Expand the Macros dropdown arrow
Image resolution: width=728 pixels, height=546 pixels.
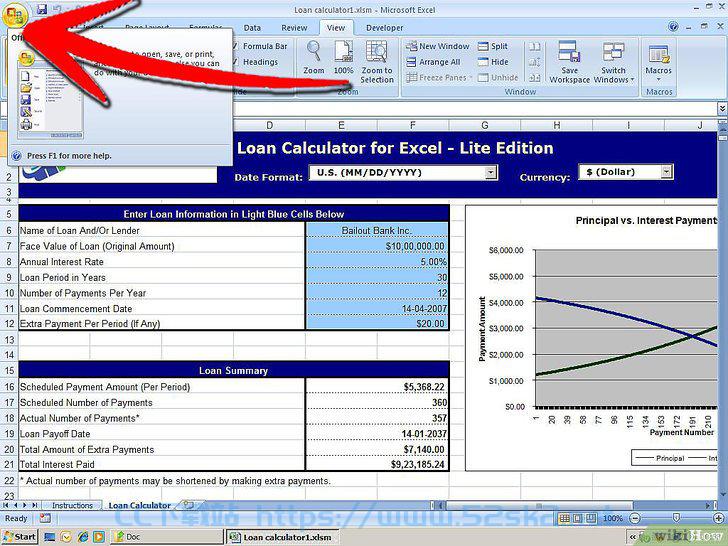tap(658, 79)
